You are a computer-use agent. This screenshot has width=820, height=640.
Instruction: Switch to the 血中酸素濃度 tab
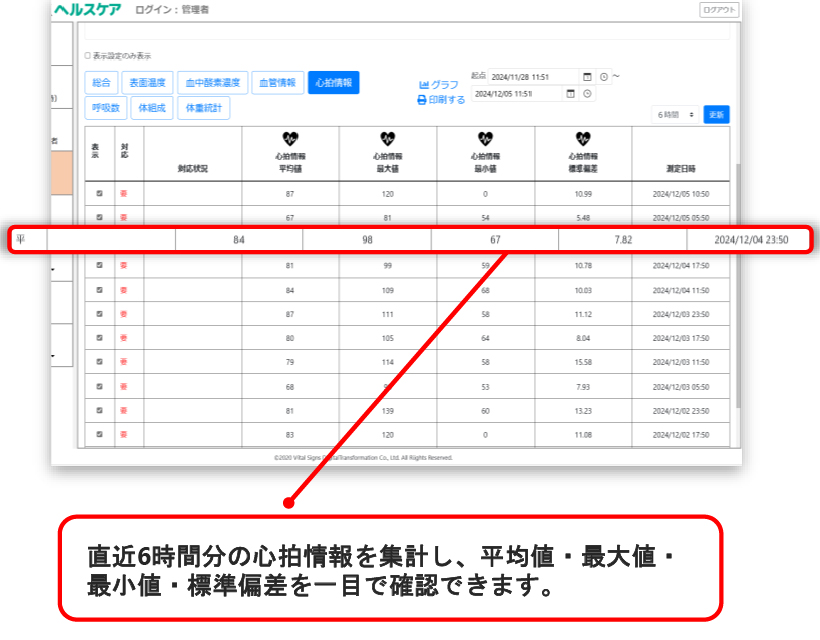point(212,83)
